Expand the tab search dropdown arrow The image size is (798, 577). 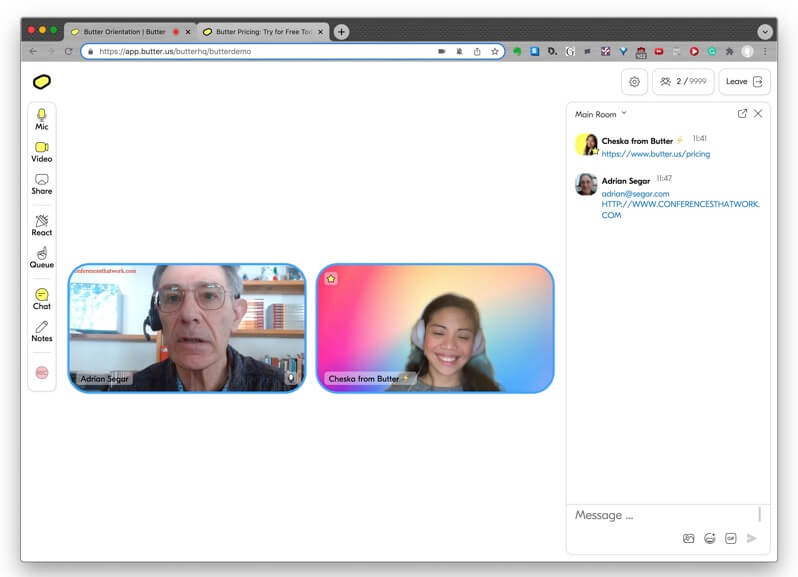[x=765, y=32]
